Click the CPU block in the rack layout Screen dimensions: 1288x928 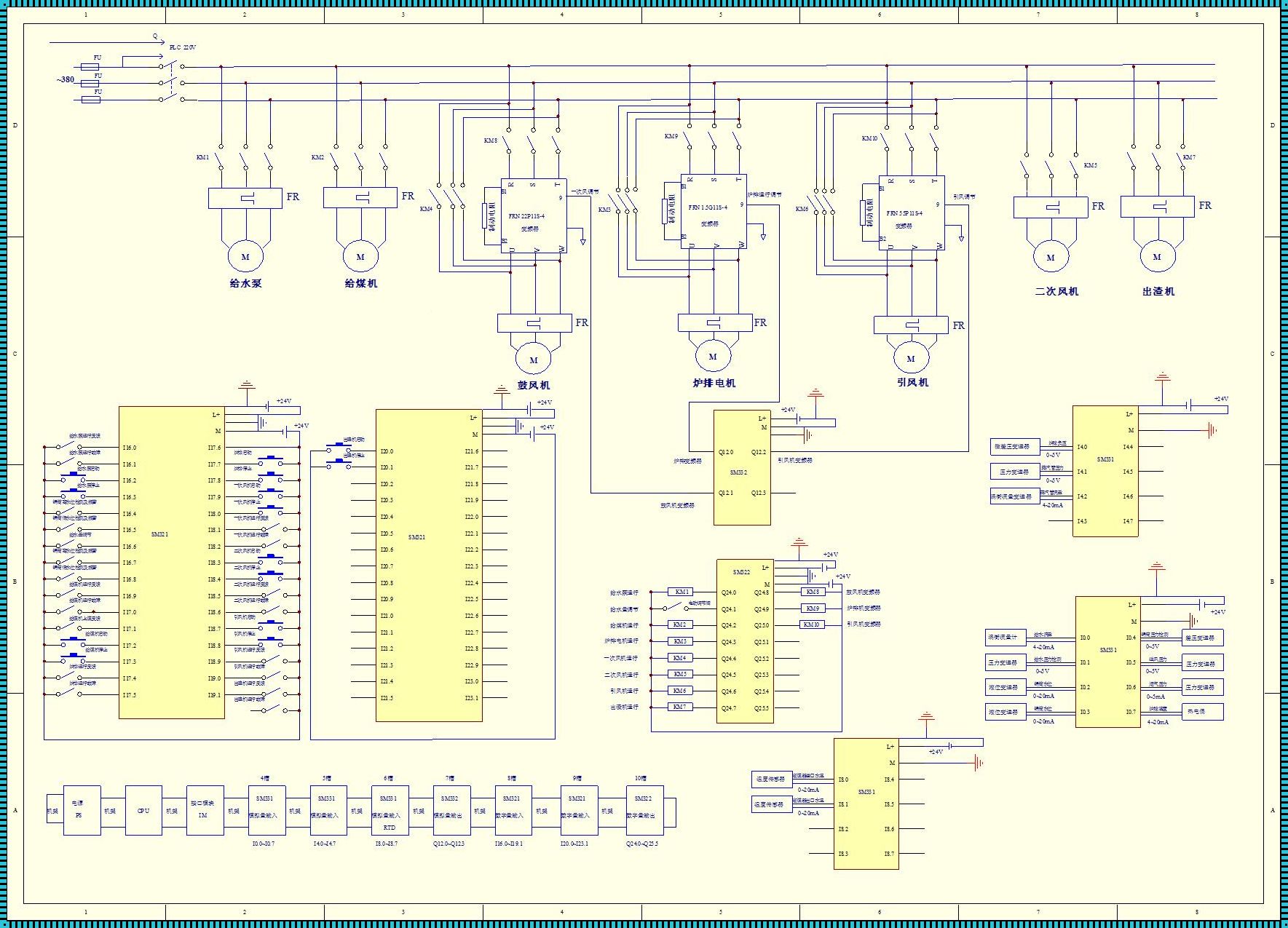[x=143, y=810]
